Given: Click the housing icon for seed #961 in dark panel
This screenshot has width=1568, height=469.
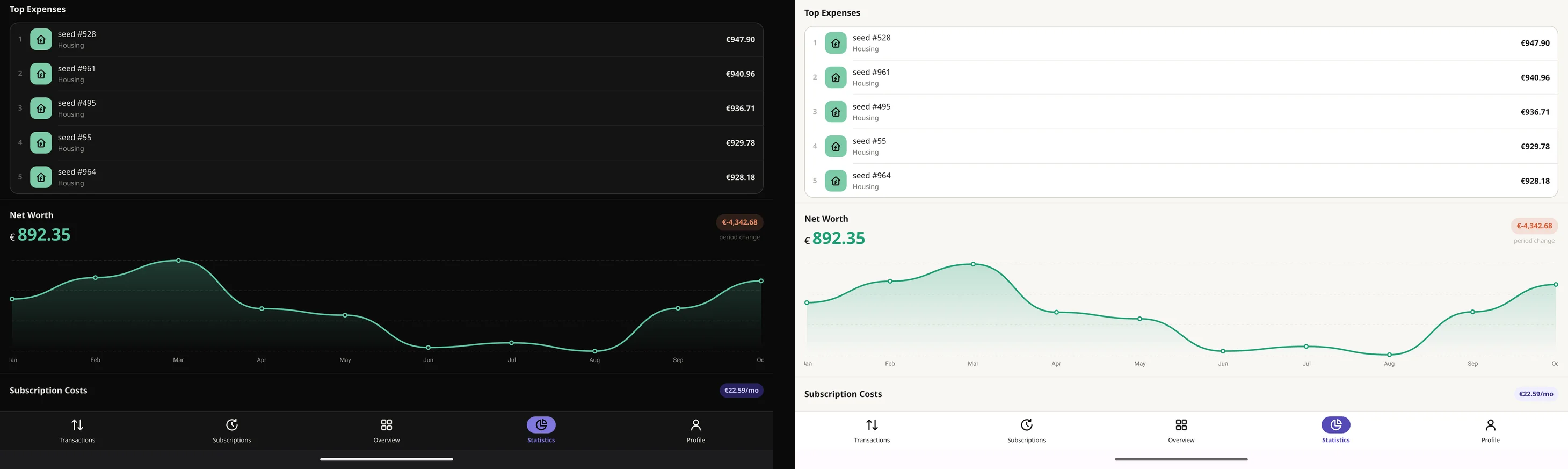Looking at the screenshot, I should click(41, 74).
